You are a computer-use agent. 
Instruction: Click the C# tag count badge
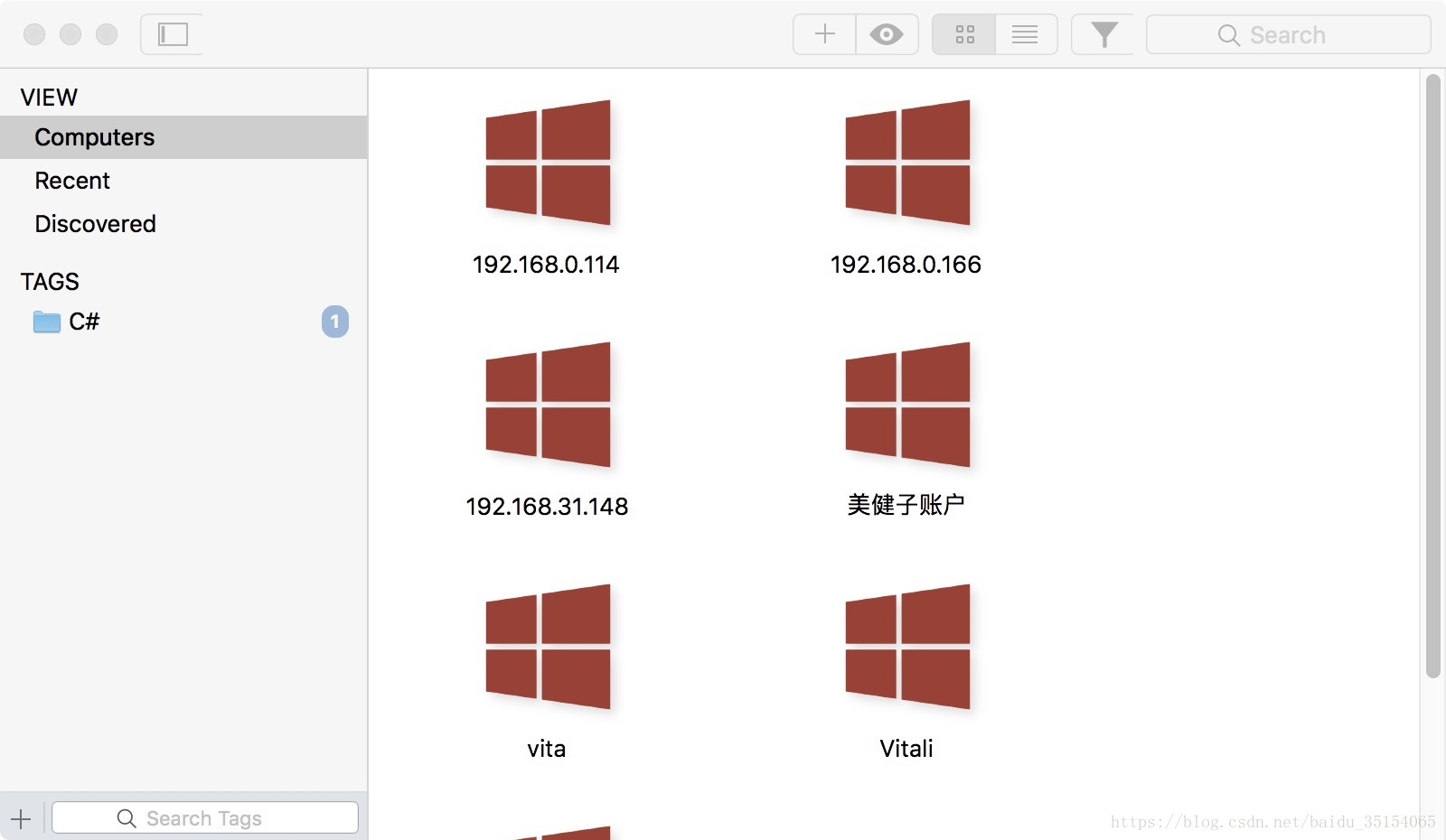[334, 322]
